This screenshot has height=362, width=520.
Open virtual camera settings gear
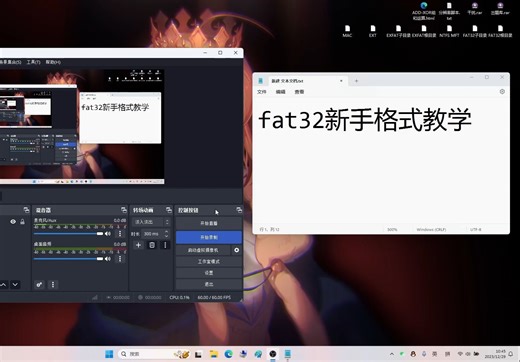pyautogui.click(x=236, y=250)
